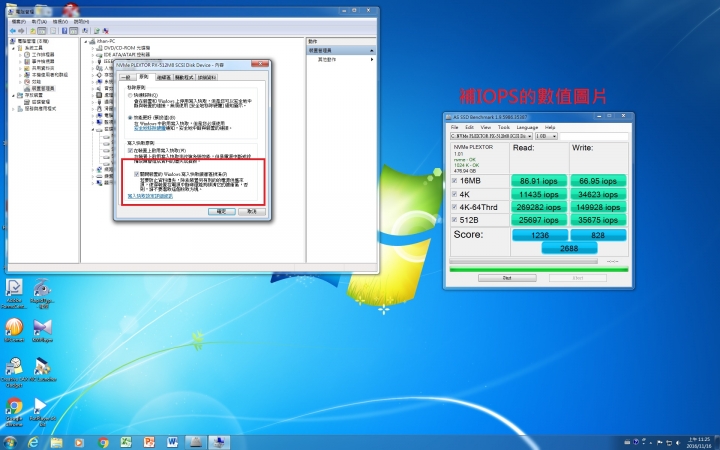Open the Language menu in AS SSD
Viewport: 720px width, 450px height.
[526, 127]
